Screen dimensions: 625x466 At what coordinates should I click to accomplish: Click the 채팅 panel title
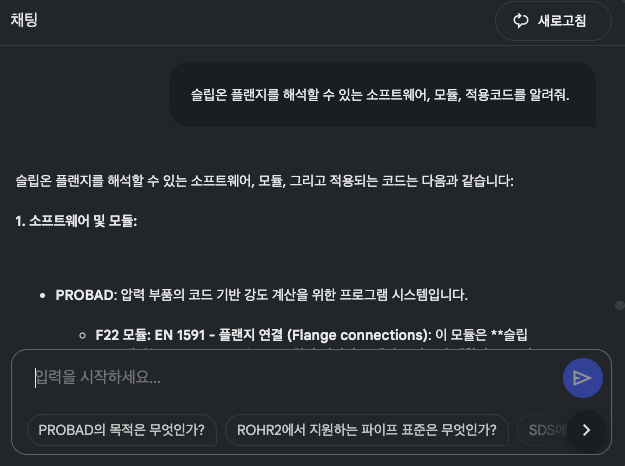26,21
